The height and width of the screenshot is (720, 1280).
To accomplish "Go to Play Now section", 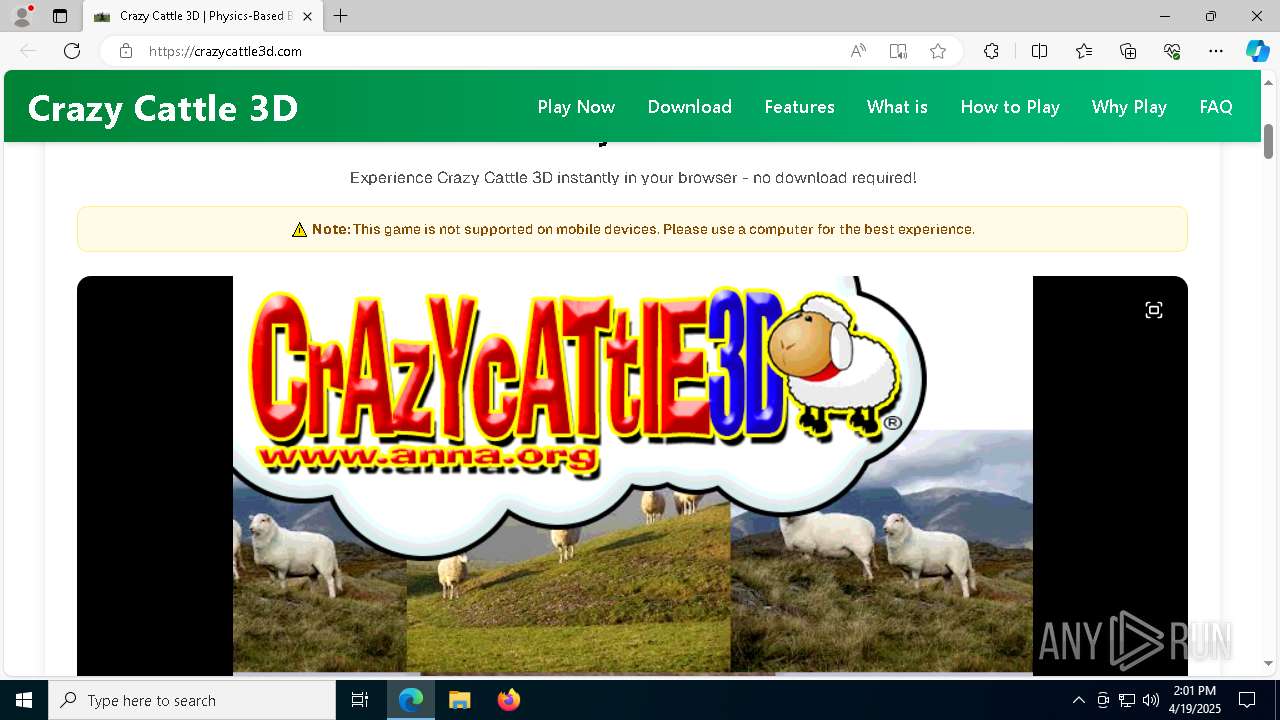I will click(x=576, y=107).
